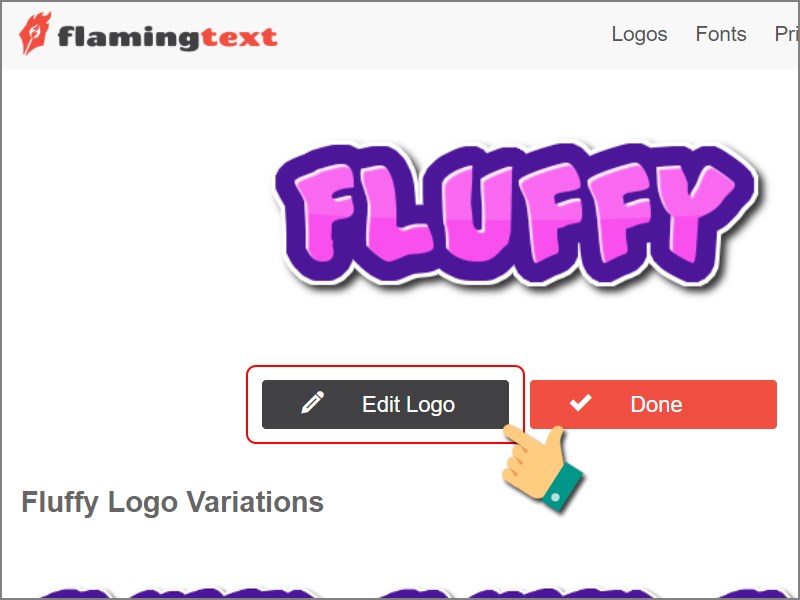Select the large Fluffy logo preview image
This screenshot has height=600, width=800.
point(516,216)
